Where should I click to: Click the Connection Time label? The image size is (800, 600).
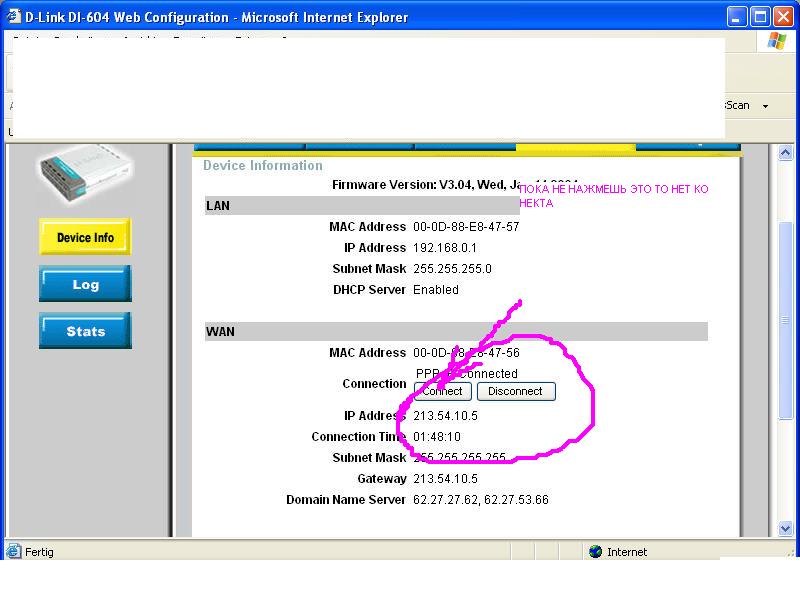[x=359, y=437]
